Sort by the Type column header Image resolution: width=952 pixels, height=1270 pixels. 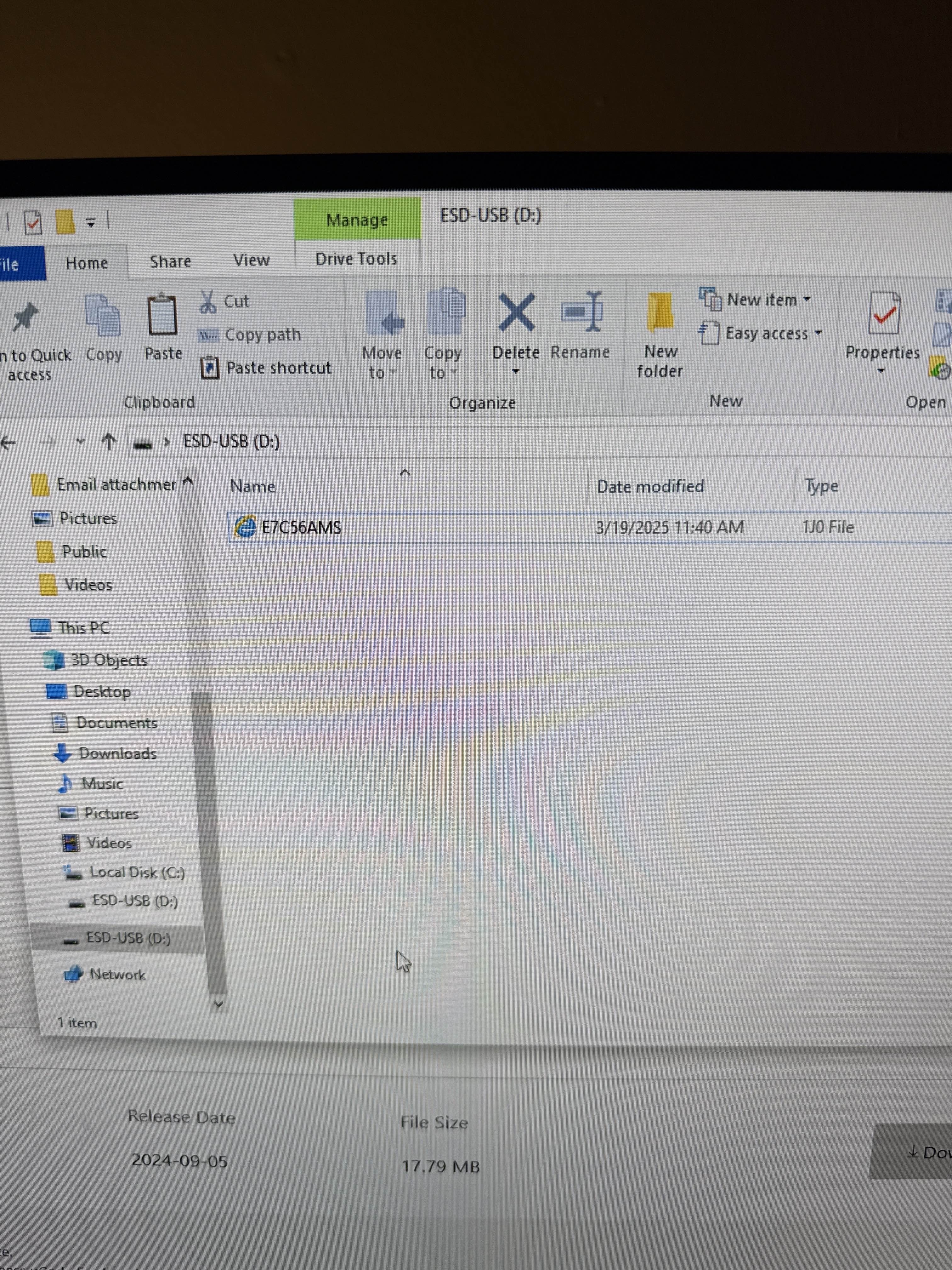(821, 486)
